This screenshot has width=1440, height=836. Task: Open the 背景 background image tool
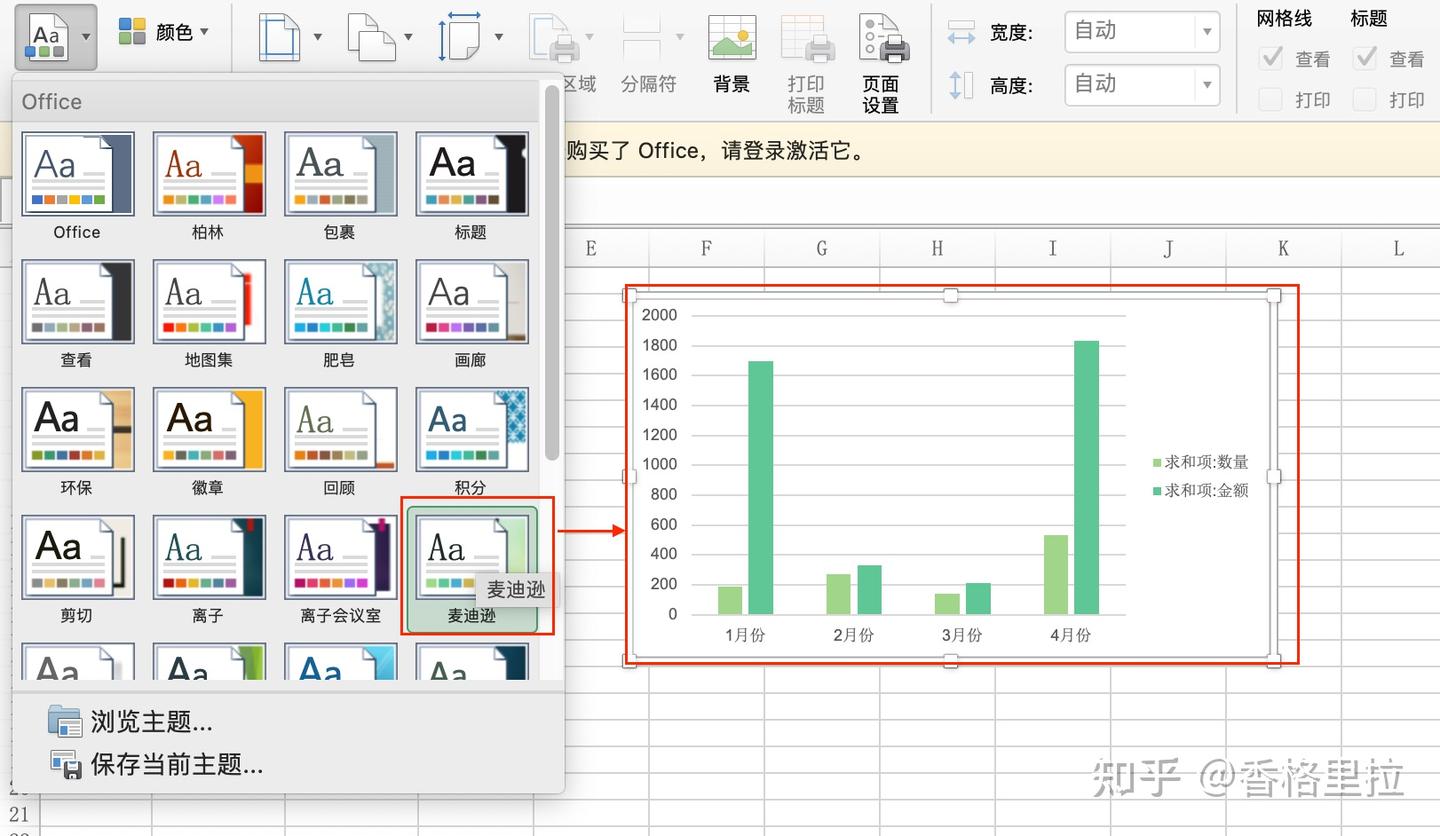click(732, 52)
